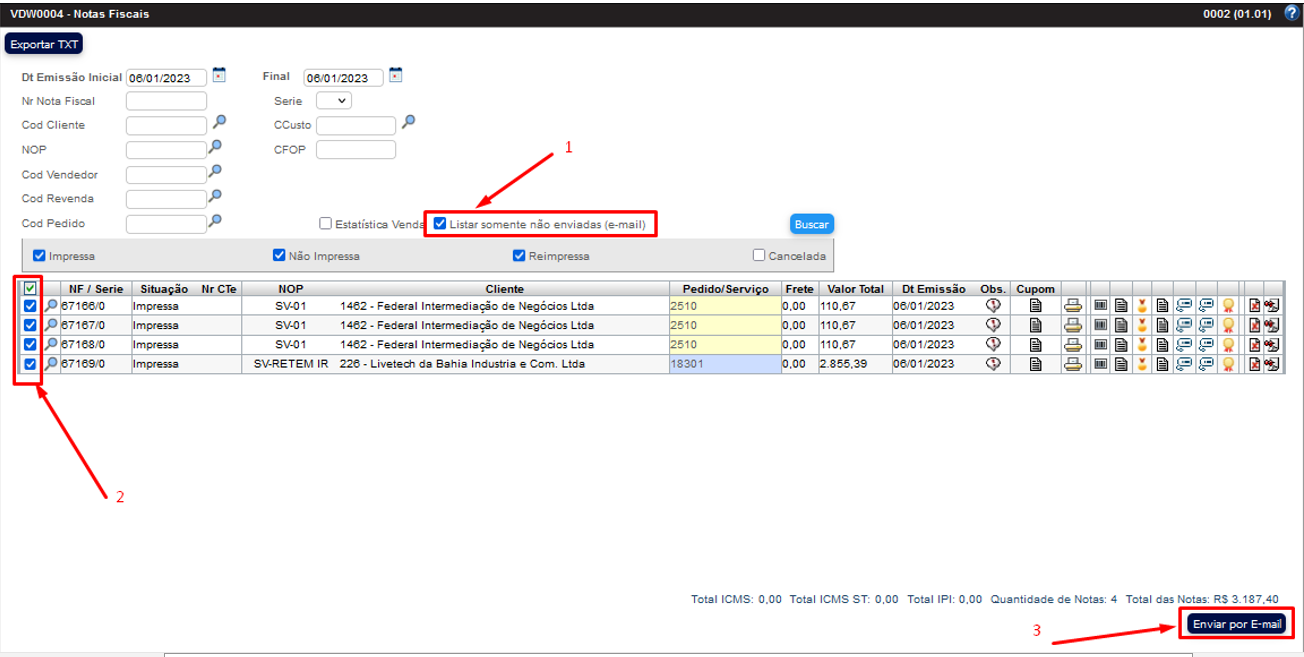Viewport: 1304px width, 657px height.
Task: Click the Enviar por E-mail button
Action: 1236,624
